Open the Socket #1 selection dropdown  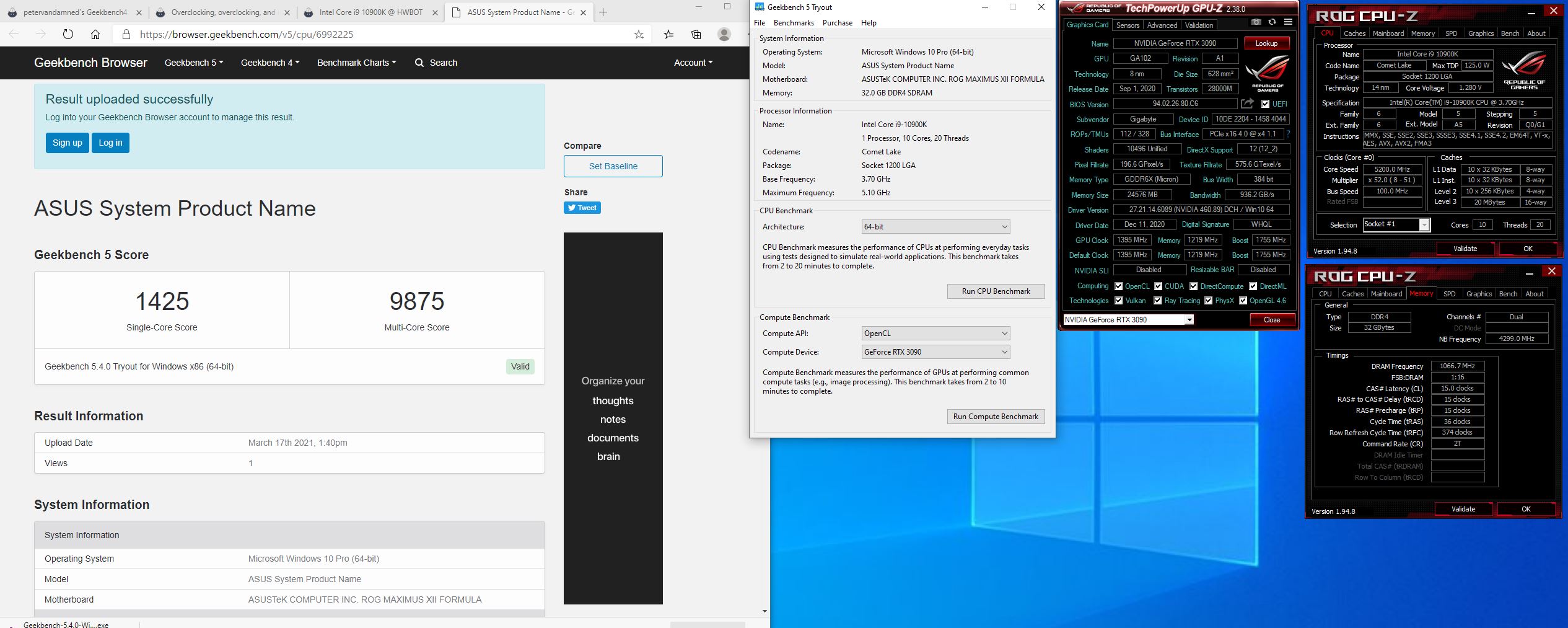pyautogui.click(x=1396, y=224)
